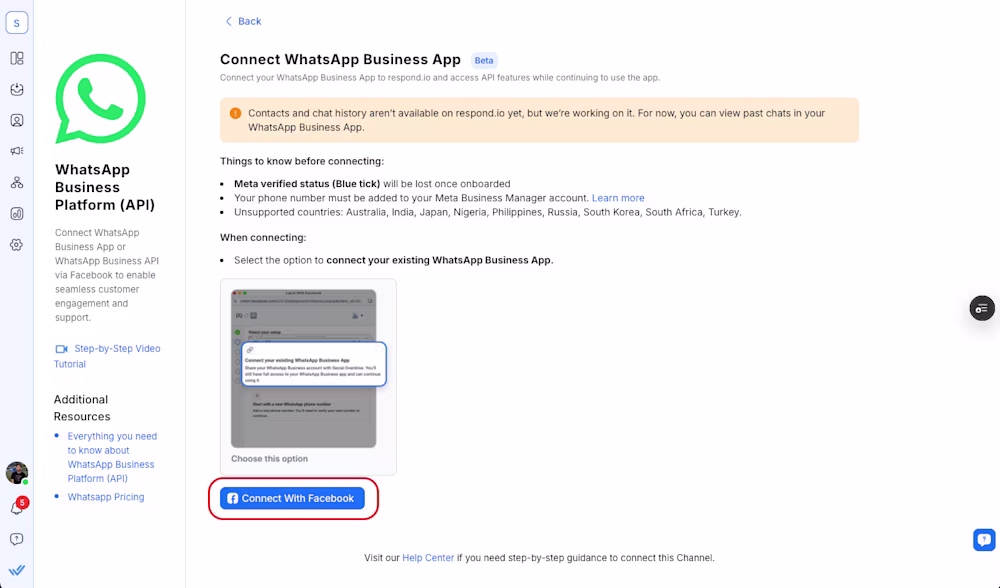Open the Settings gear icon
Image resolution: width=1000 pixels, height=588 pixels.
tap(17, 245)
